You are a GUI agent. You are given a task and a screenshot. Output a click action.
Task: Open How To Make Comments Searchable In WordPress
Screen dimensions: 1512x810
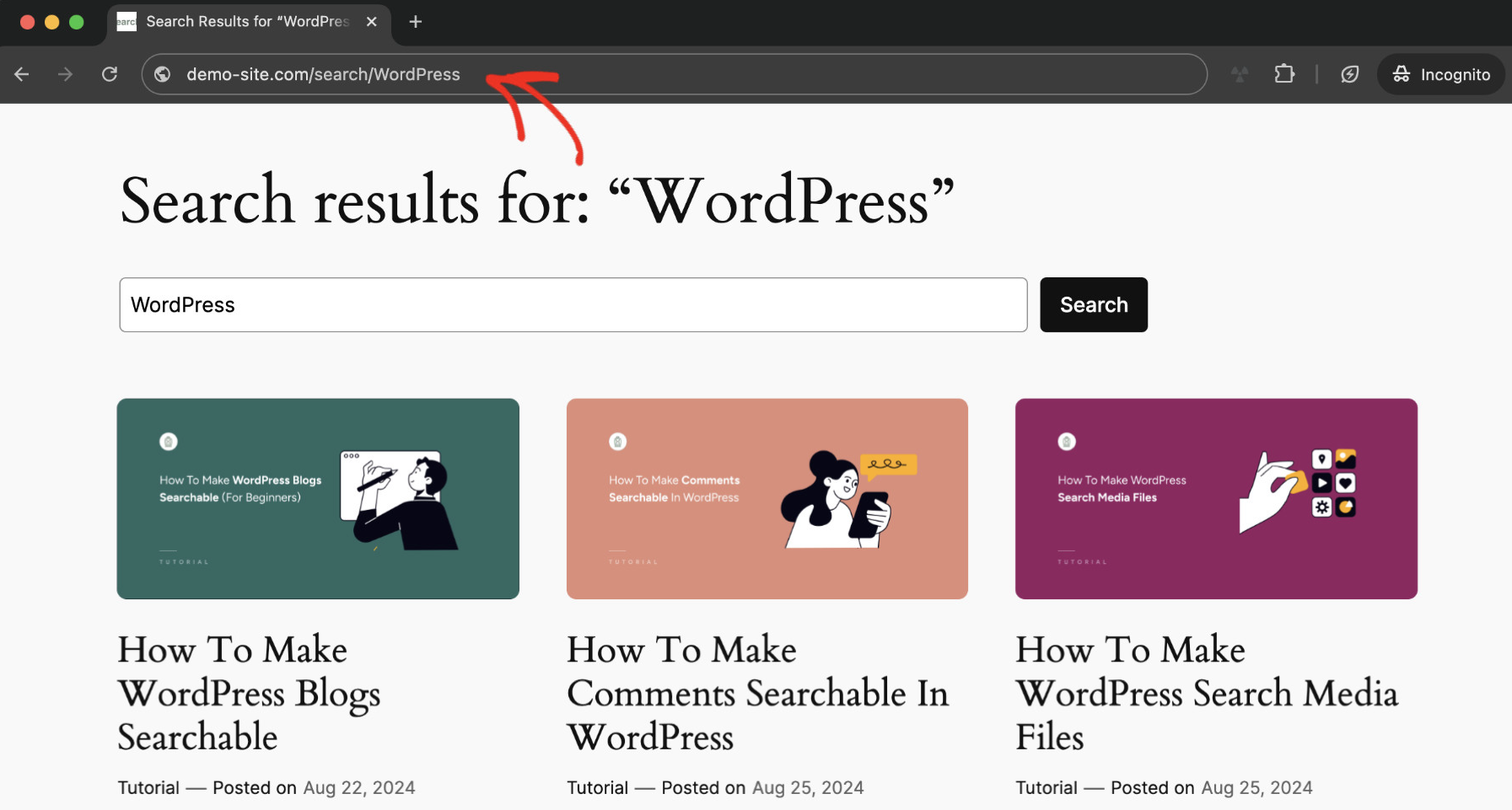tap(758, 693)
